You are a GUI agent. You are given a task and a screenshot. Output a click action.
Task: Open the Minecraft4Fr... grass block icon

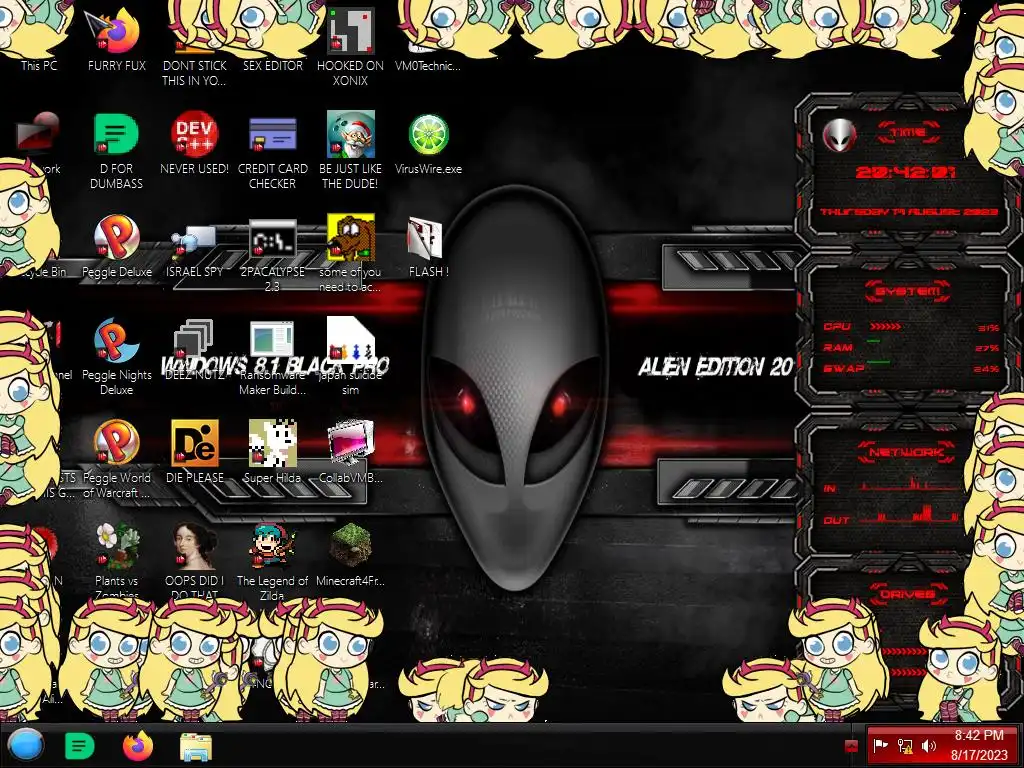point(351,547)
